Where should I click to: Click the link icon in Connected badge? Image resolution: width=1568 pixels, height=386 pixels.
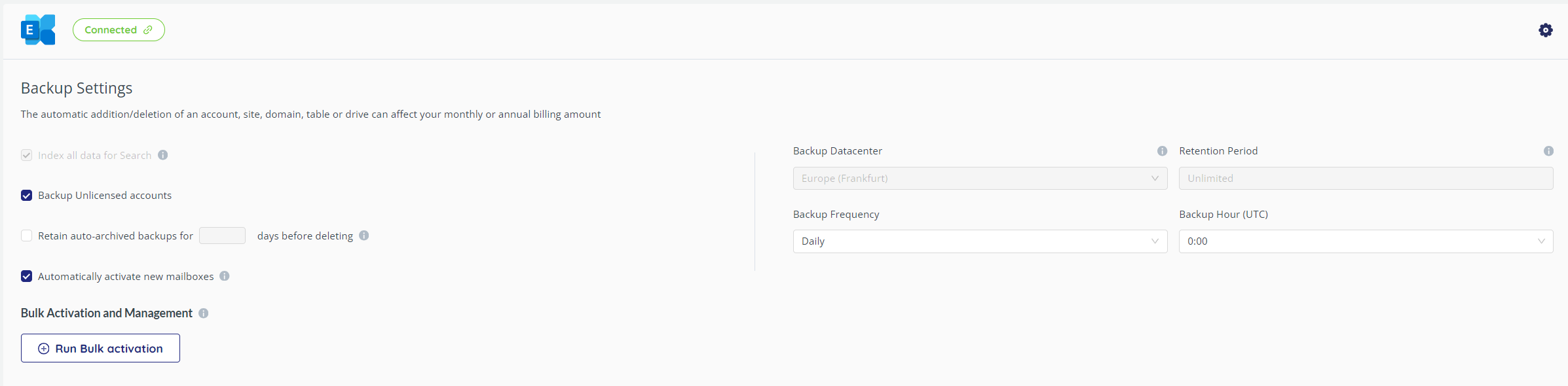[x=148, y=30]
